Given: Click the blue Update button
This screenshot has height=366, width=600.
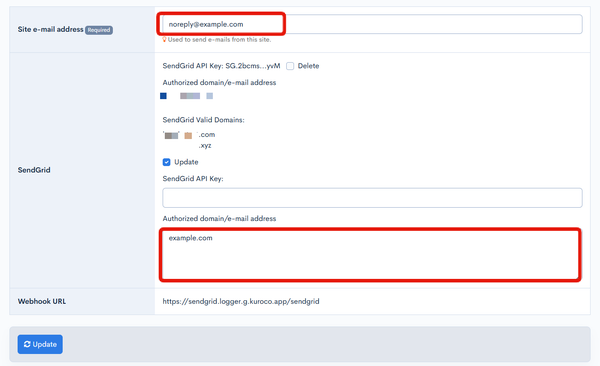Looking at the screenshot, I should 40,344.
